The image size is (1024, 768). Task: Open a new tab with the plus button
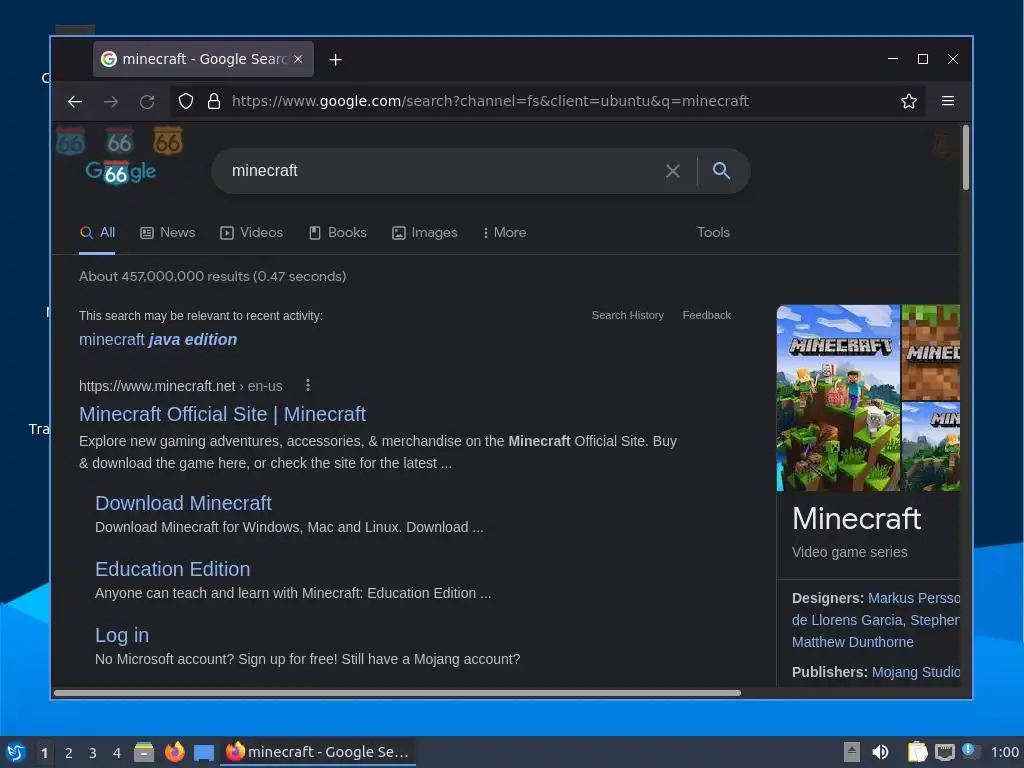point(335,59)
